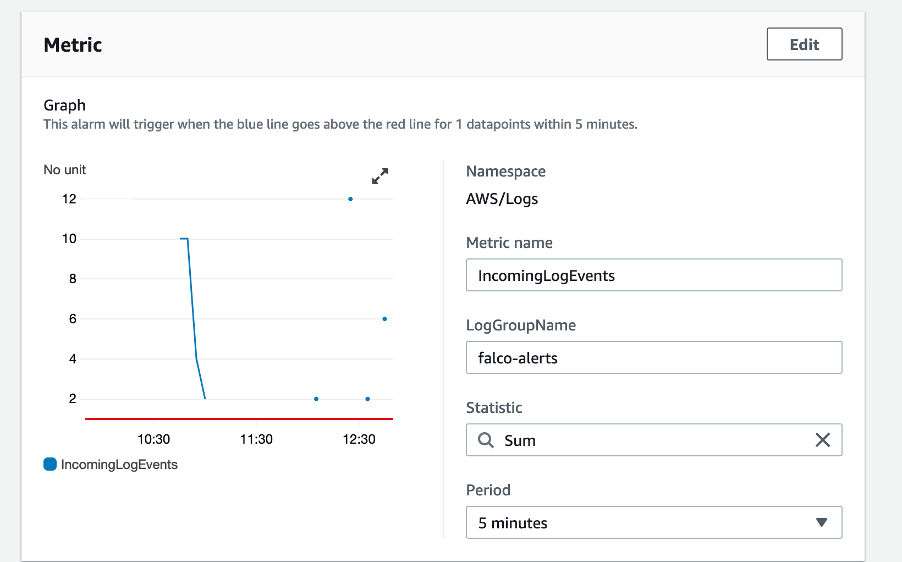Click the alarm trigger description text
This screenshot has height=562, width=902.
341,124
